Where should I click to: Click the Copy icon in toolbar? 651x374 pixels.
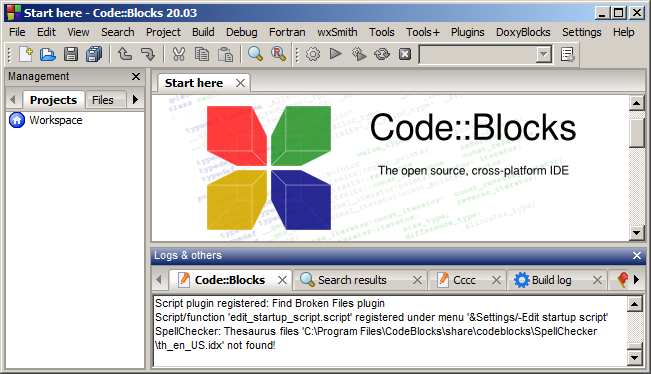pyautogui.click(x=202, y=54)
